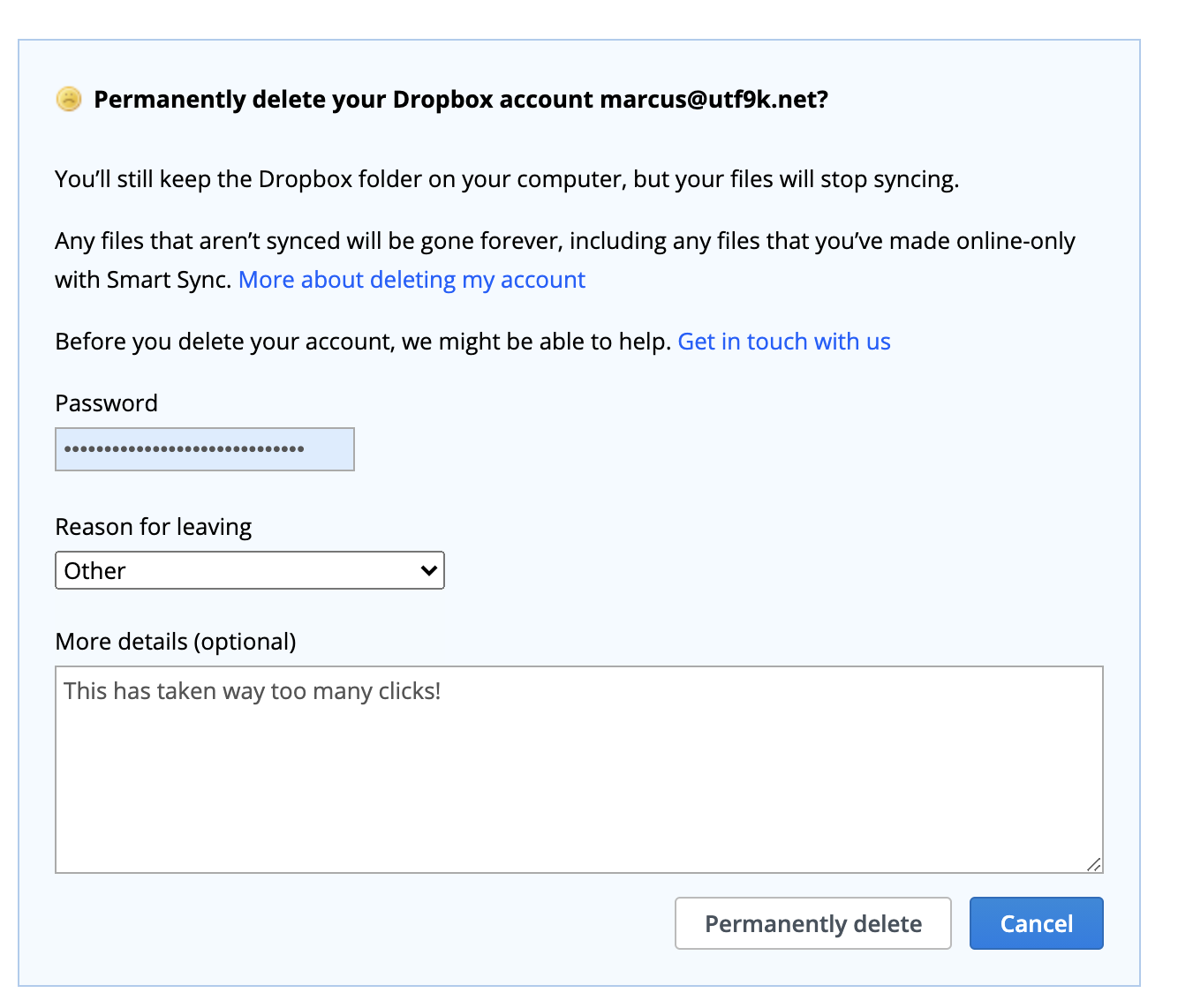This screenshot has width=1178, height=1008.
Task: Select the dialog heading about deleting Dropbox account
Action: (x=461, y=99)
